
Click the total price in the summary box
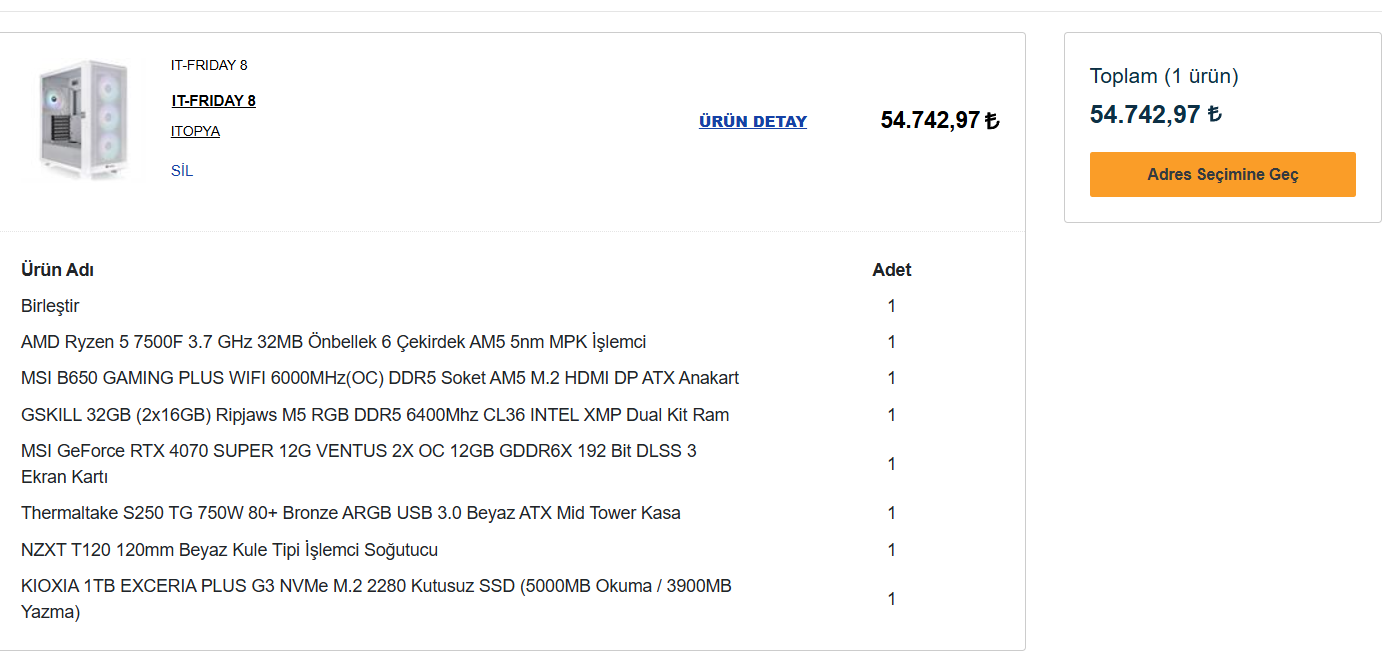click(1155, 114)
